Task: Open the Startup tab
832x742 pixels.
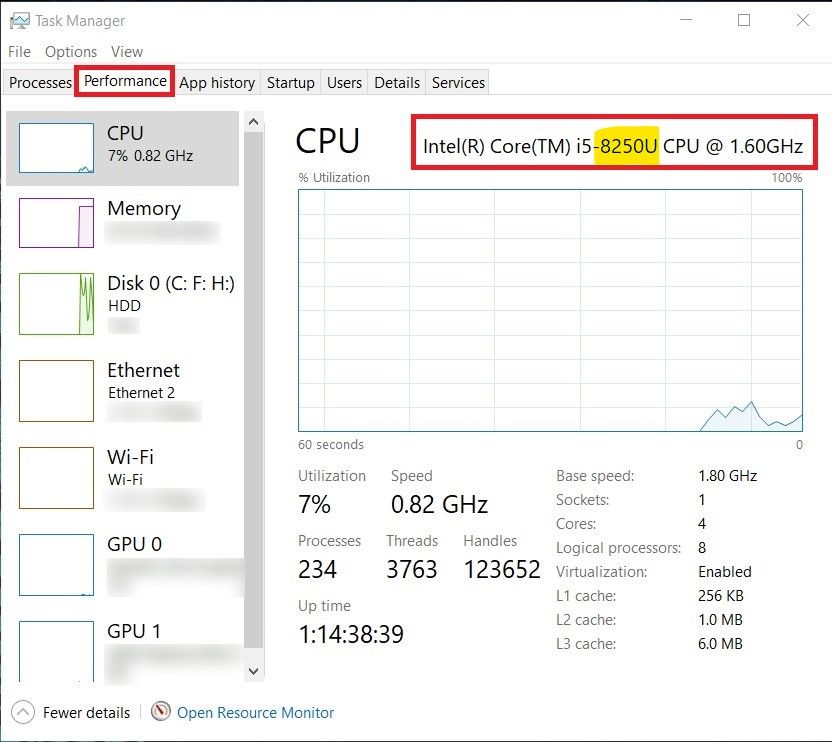Action: [x=290, y=83]
